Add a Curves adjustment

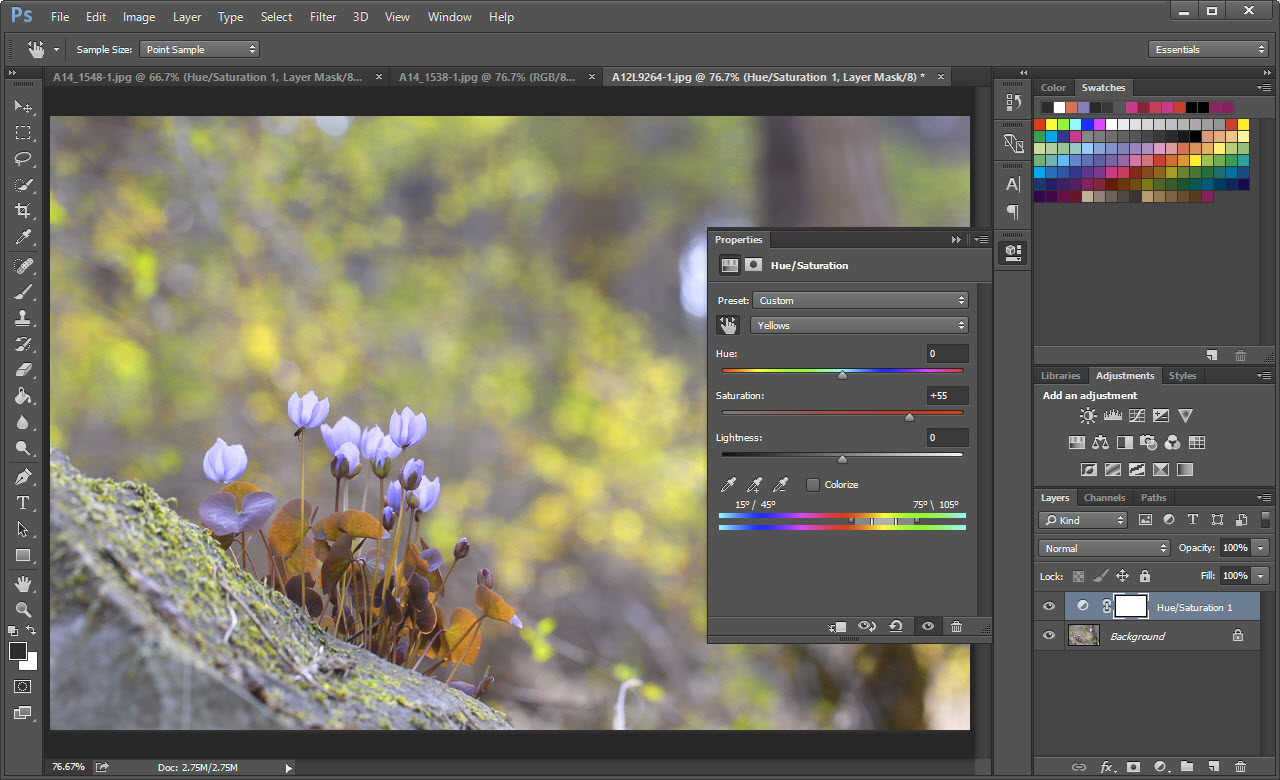(1137, 416)
